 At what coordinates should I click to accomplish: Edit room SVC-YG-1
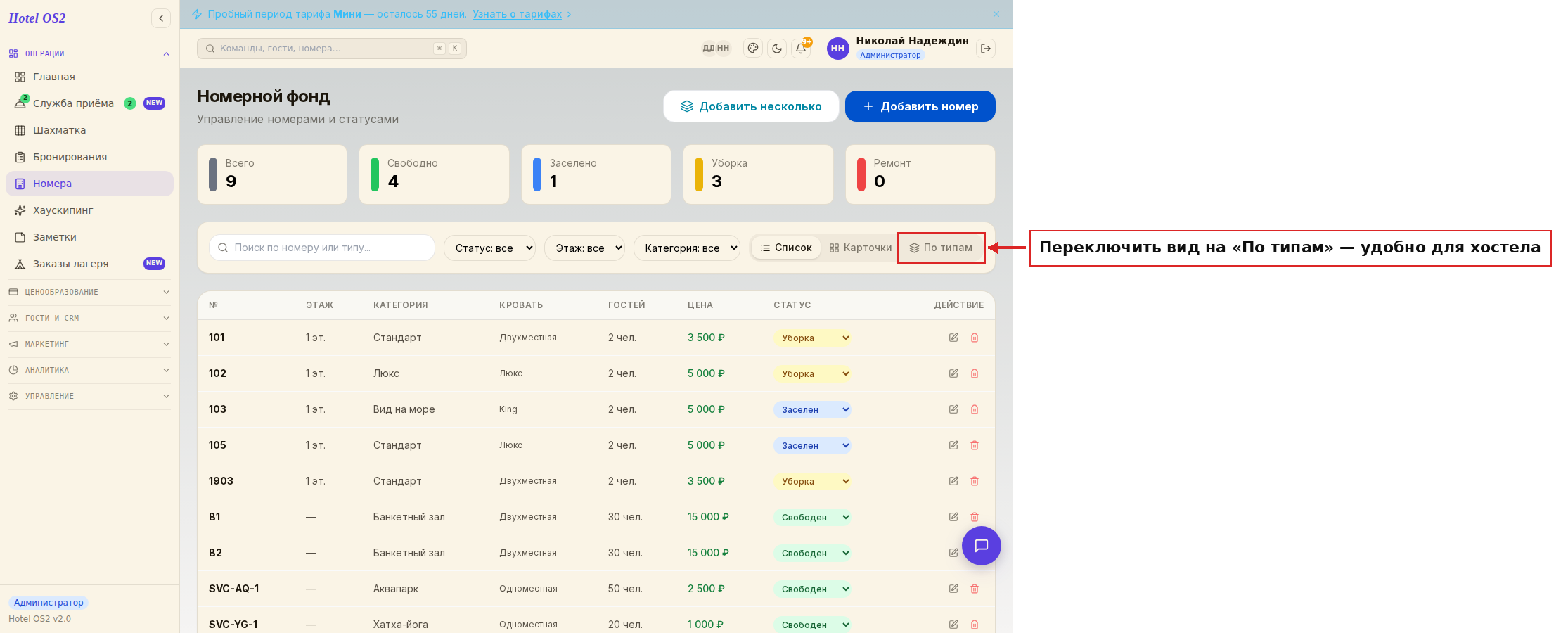coord(953,625)
